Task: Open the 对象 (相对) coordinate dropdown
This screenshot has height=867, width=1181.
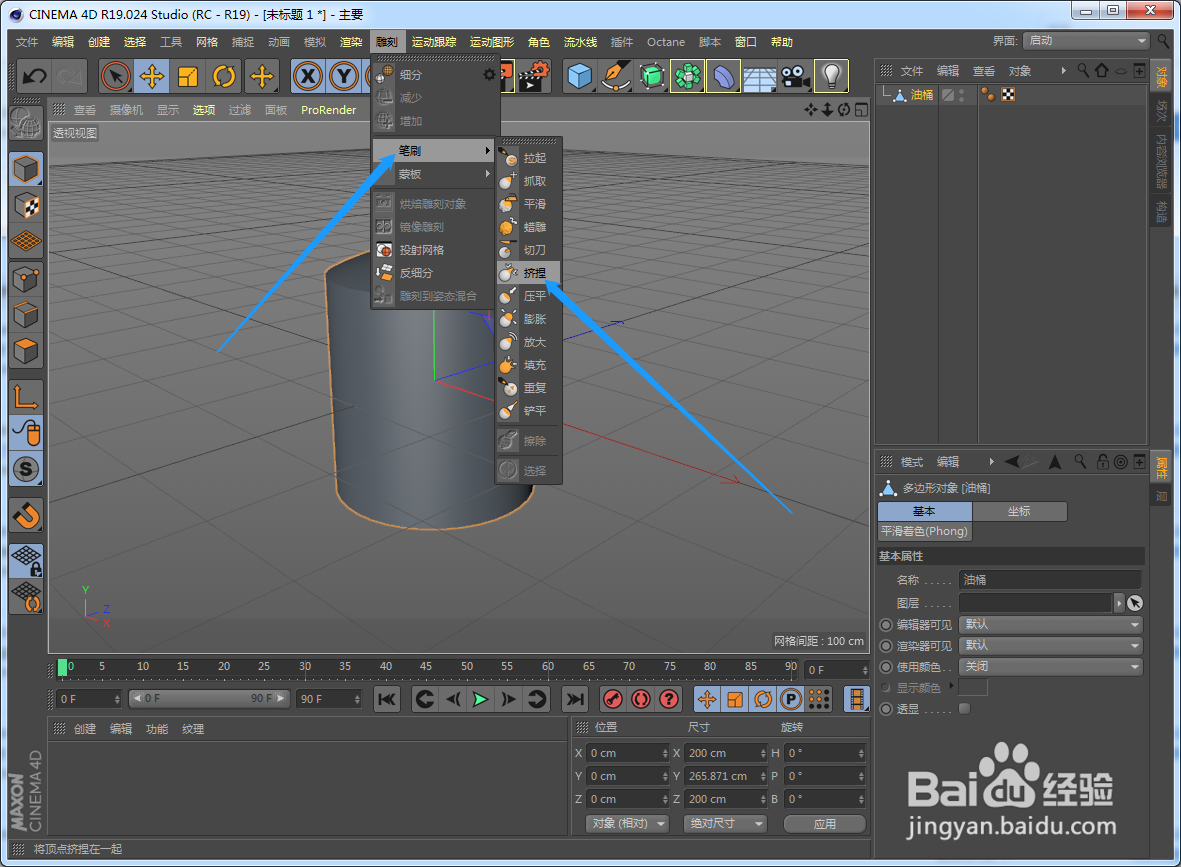Action: (627, 823)
